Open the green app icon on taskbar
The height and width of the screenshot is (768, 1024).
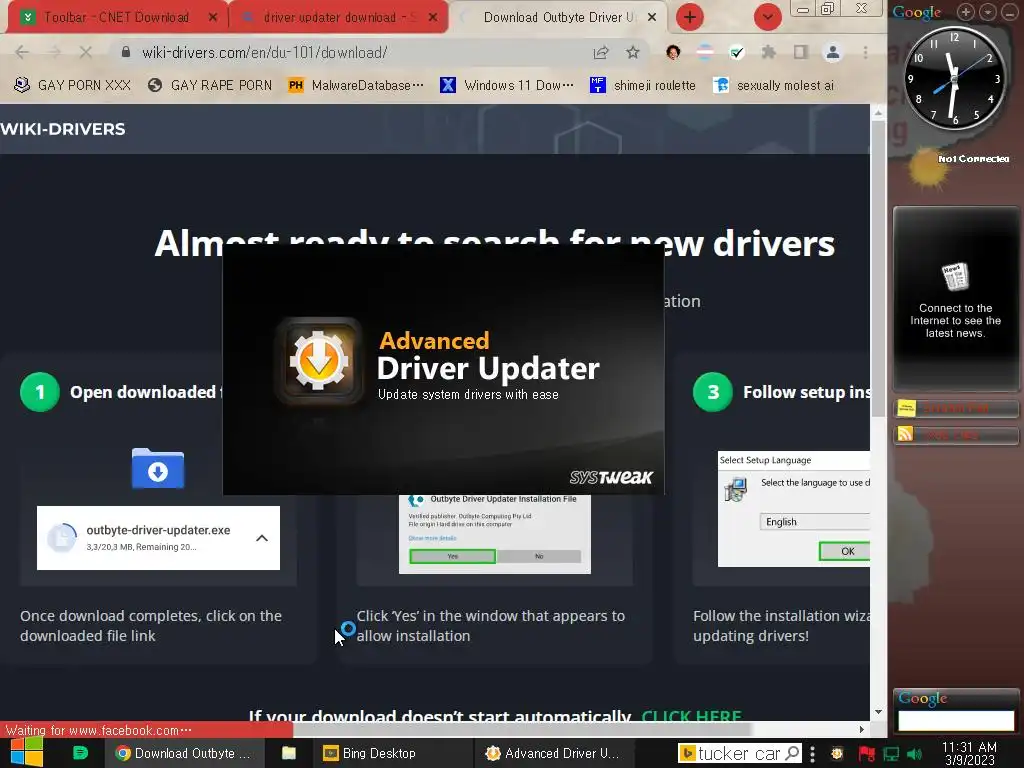pyautogui.click(x=80, y=753)
